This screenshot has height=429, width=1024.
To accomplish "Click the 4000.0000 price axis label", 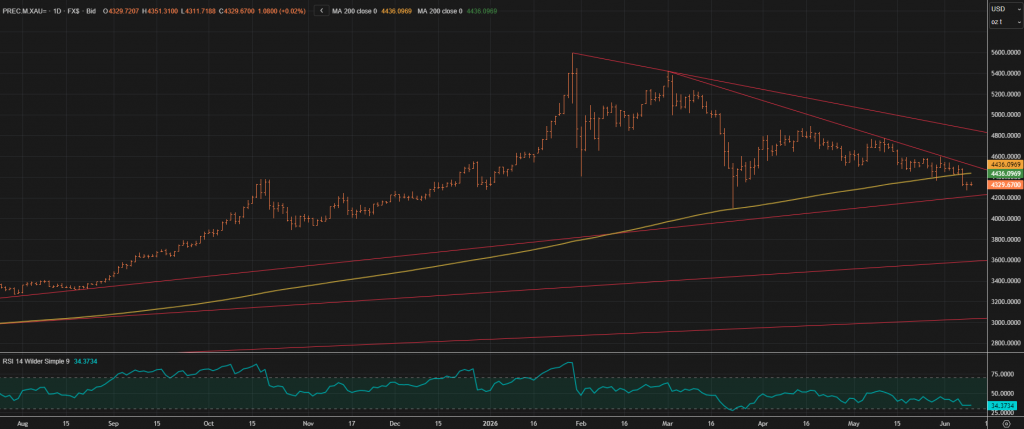I will point(1006,219).
